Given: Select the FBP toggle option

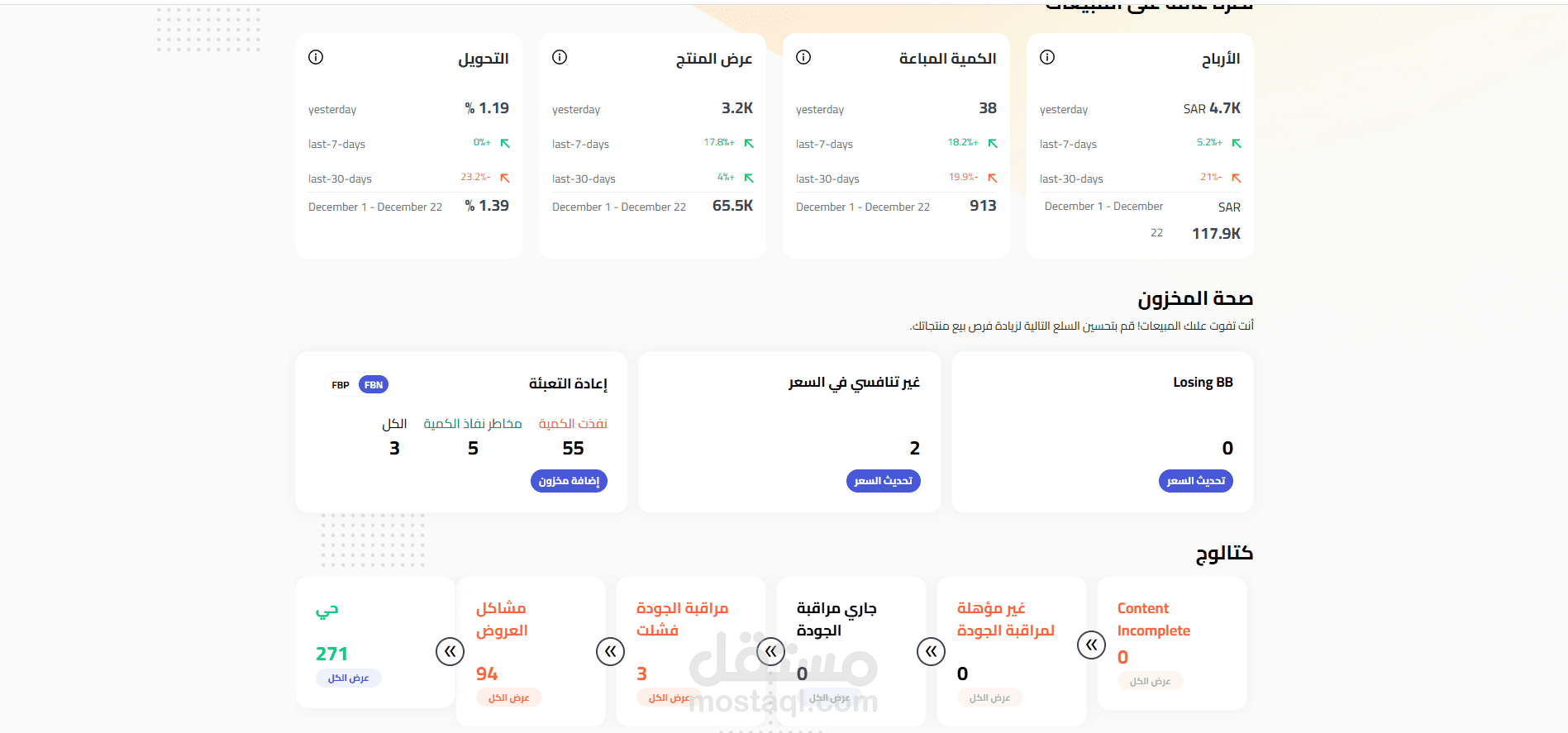Looking at the screenshot, I should point(341,385).
